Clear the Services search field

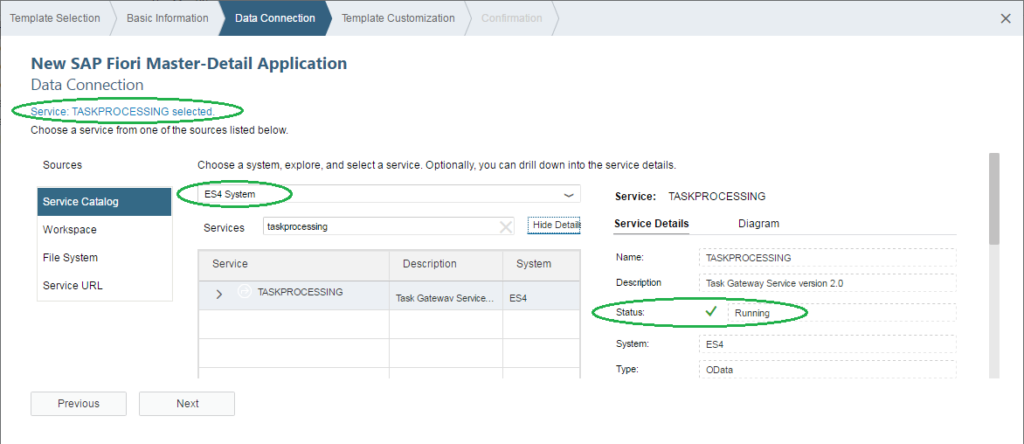coord(506,227)
